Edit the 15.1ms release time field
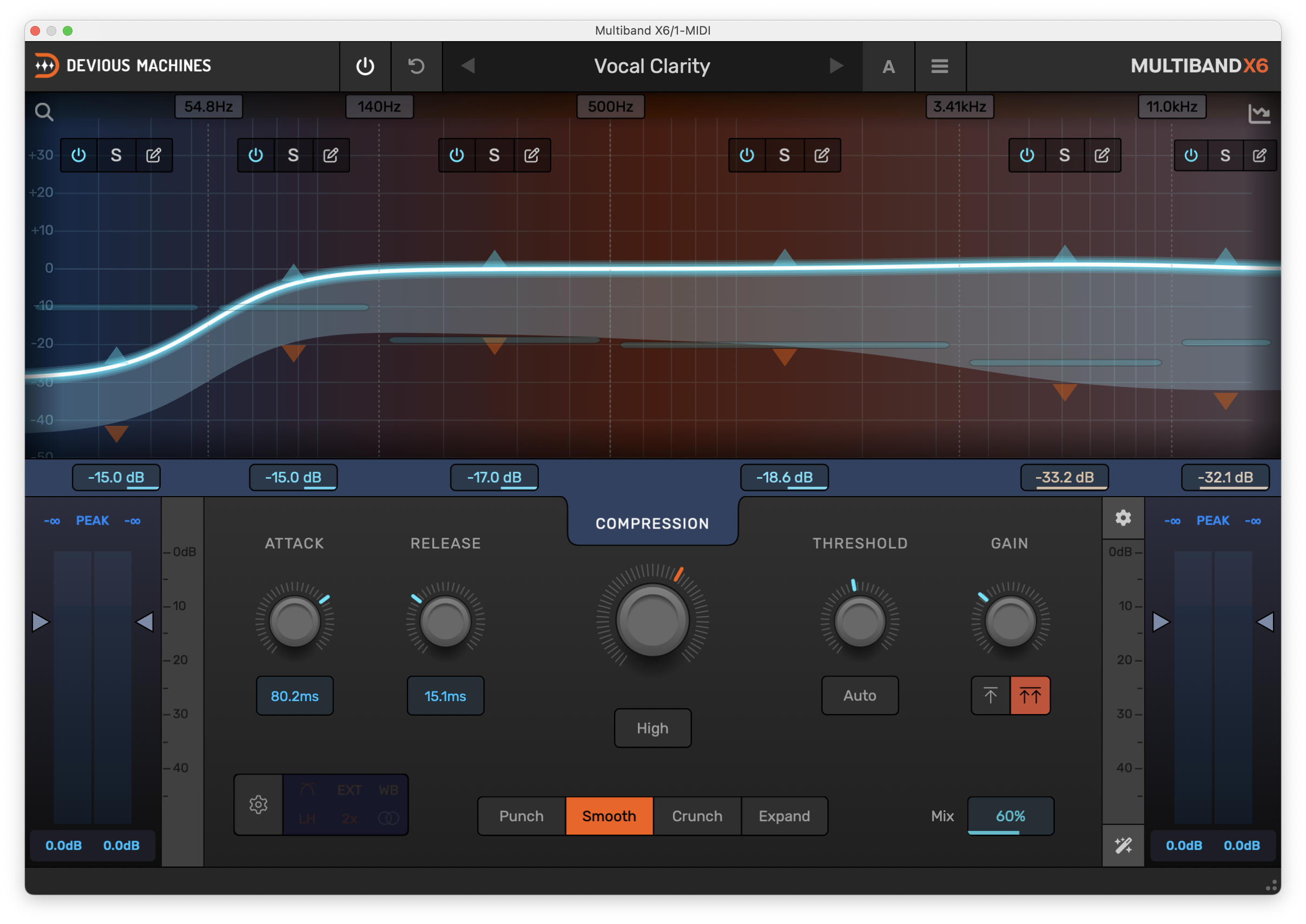 (x=445, y=696)
